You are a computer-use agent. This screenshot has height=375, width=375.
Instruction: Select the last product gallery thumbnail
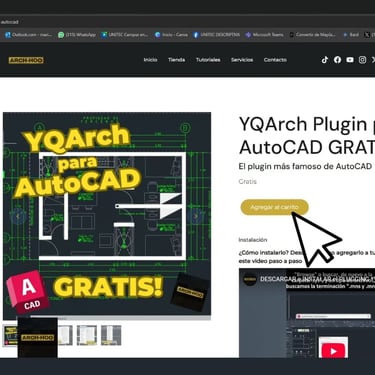[111, 335]
